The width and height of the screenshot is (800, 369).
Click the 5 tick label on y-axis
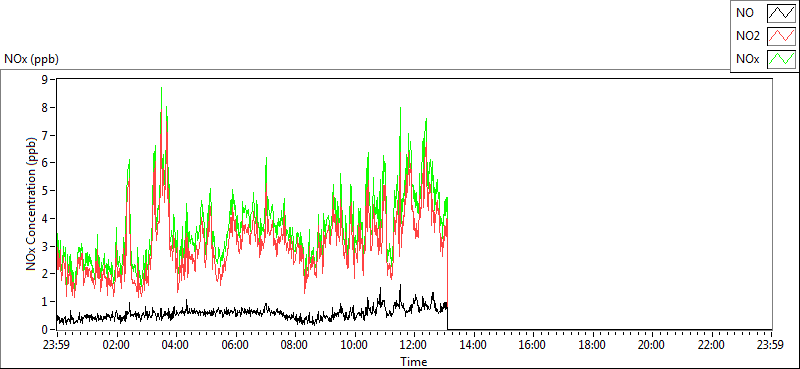45,190
